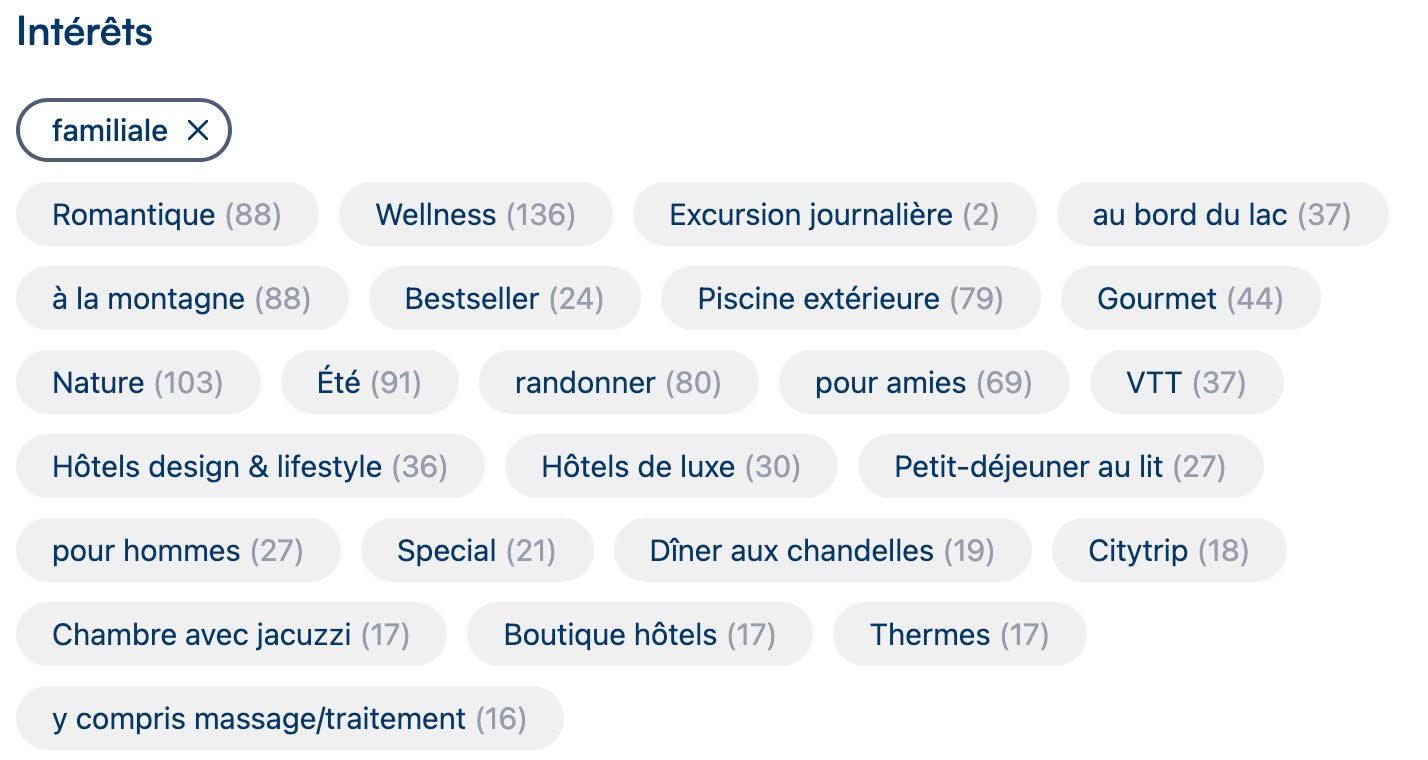The height and width of the screenshot is (760, 1428).
Task: Add the Nature interest filter
Action: (x=137, y=382)
